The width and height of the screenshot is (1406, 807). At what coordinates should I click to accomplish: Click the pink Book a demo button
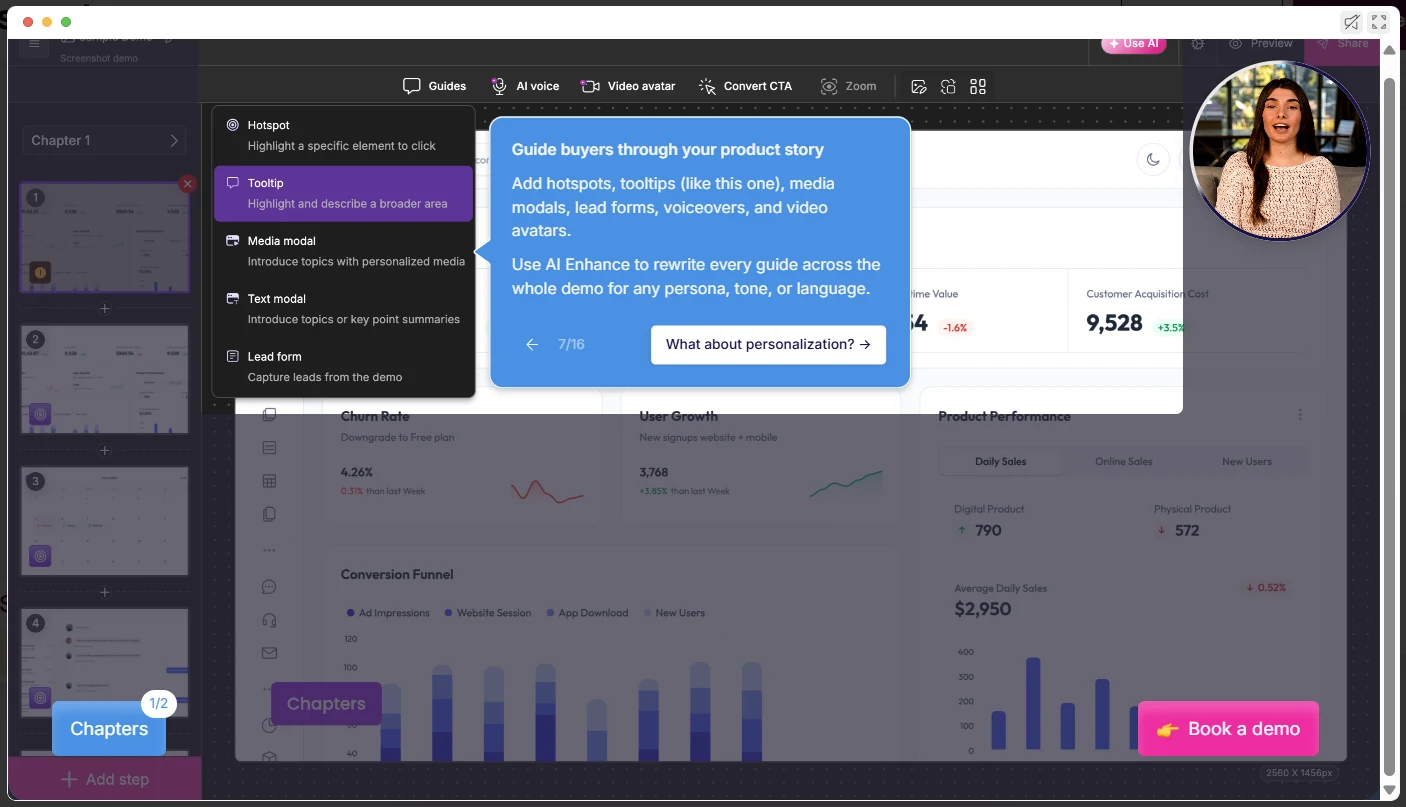tap(1228, 728)
